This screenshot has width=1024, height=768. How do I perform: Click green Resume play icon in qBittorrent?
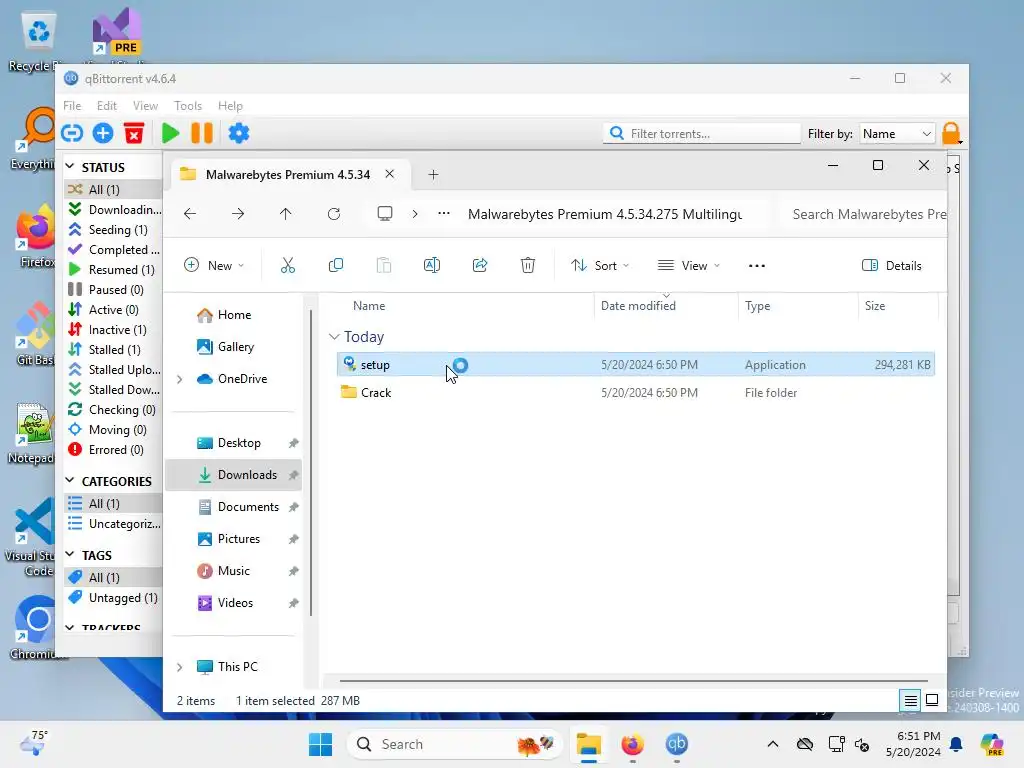170,133
